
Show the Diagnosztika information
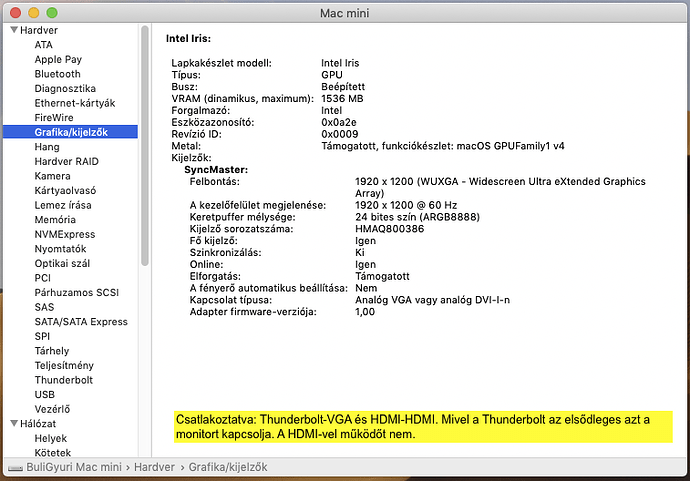65,88
